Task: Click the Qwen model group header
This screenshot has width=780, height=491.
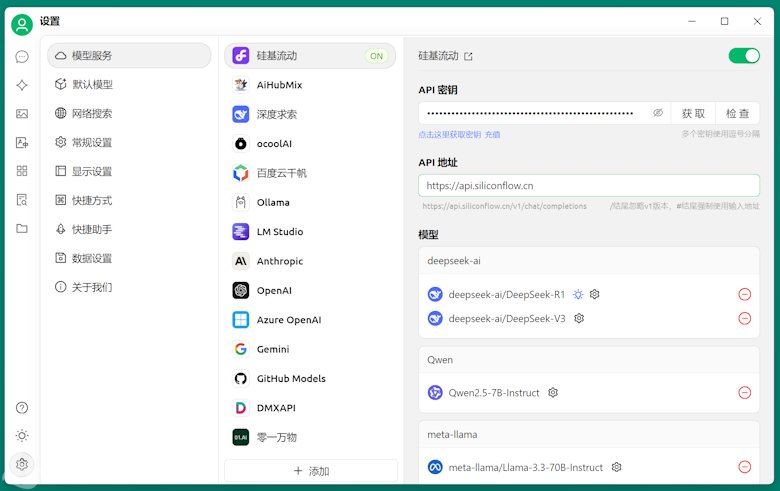Action: coord(589,360)
